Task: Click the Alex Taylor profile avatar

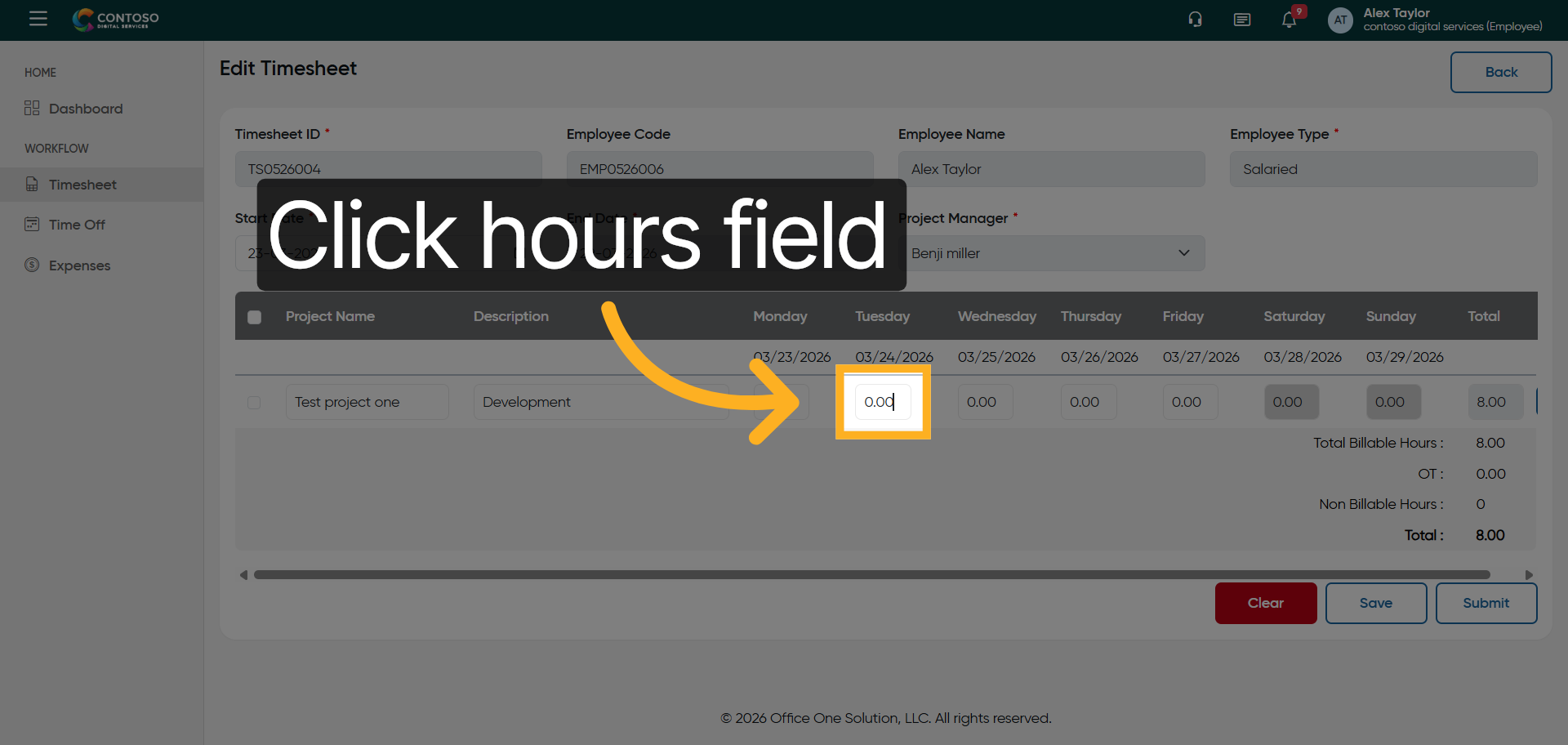Action: (x=1339, y=20)
